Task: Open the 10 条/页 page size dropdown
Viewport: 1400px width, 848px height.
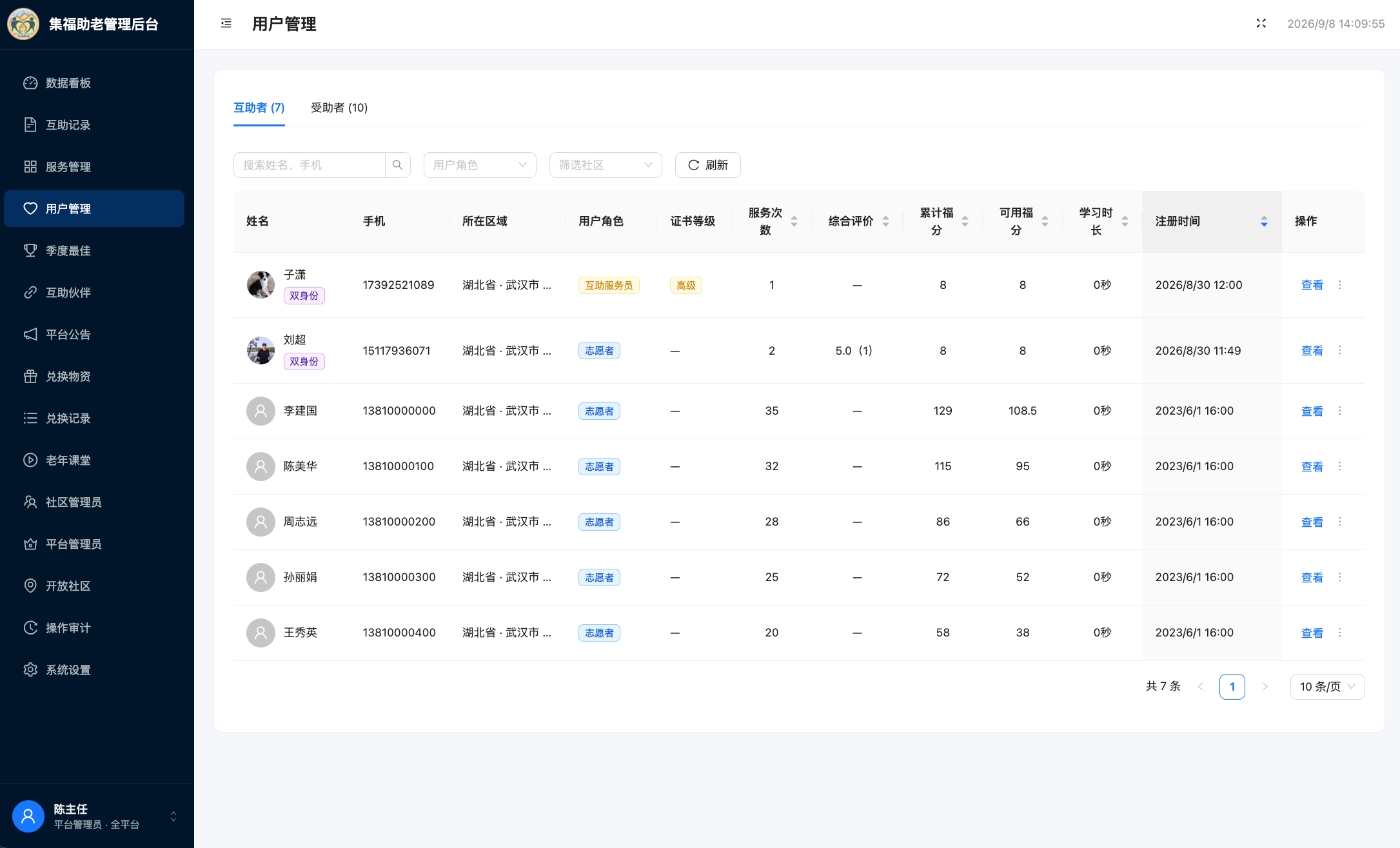Action: click(1327, 687)
